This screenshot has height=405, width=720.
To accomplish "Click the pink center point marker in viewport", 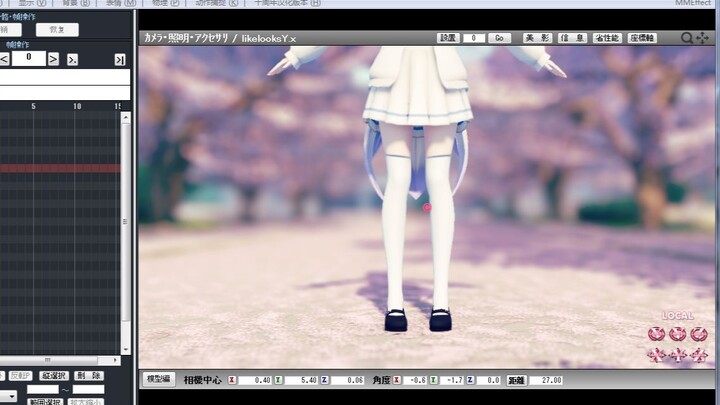I will [427, 208].
